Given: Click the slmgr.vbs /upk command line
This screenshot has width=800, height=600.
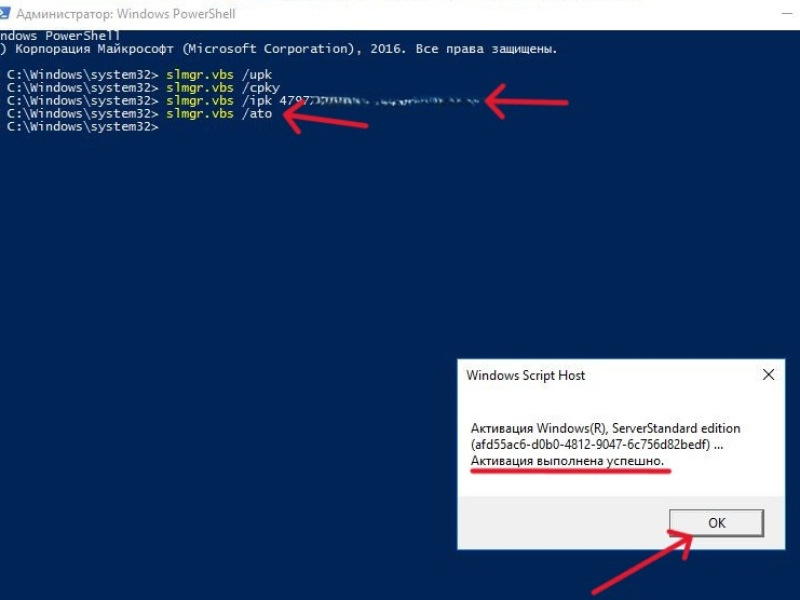Looking at the screenshot, I should (139, 75).
